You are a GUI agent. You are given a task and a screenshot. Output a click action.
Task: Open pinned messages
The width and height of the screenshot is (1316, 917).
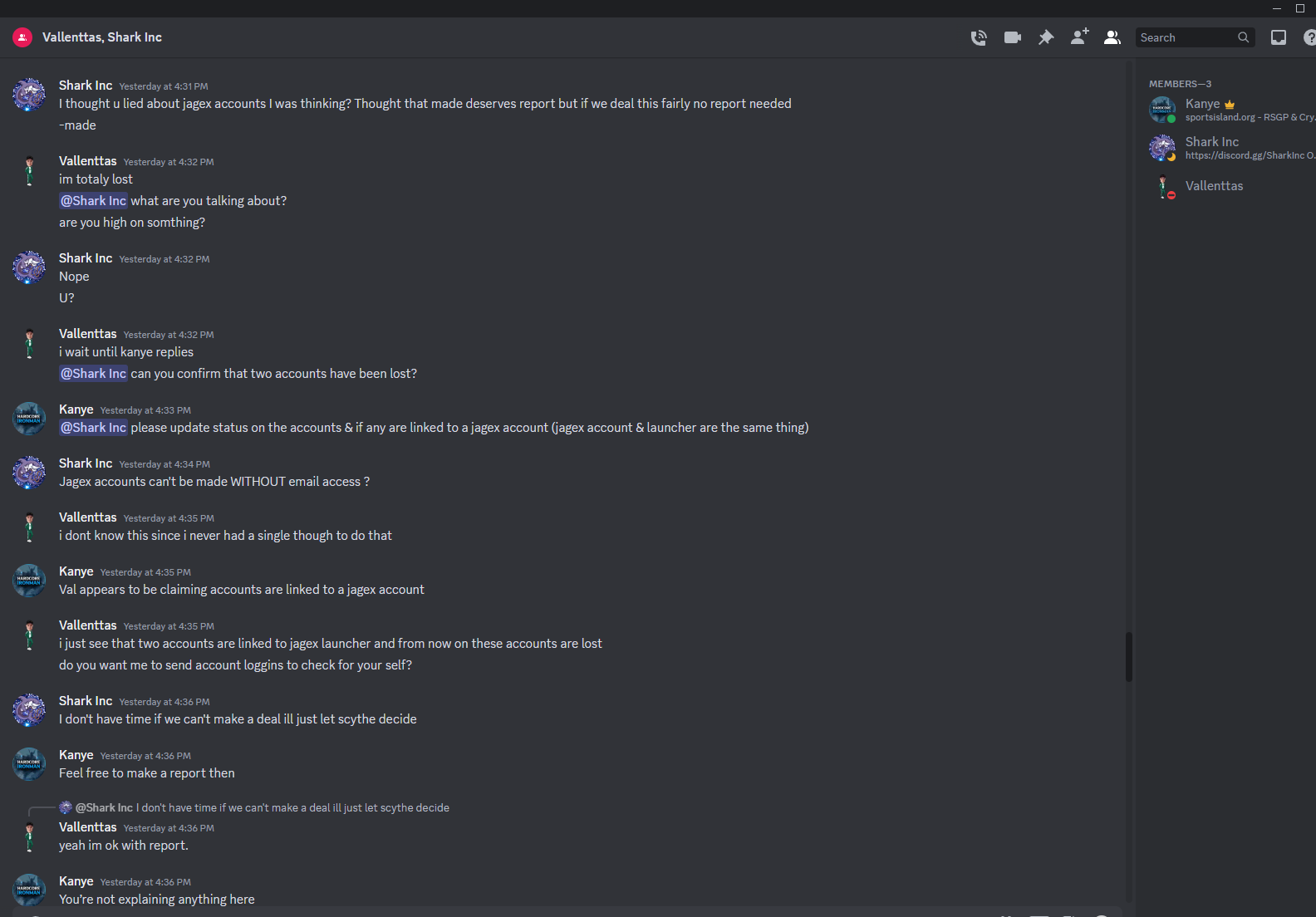[x=1046, y=37]
